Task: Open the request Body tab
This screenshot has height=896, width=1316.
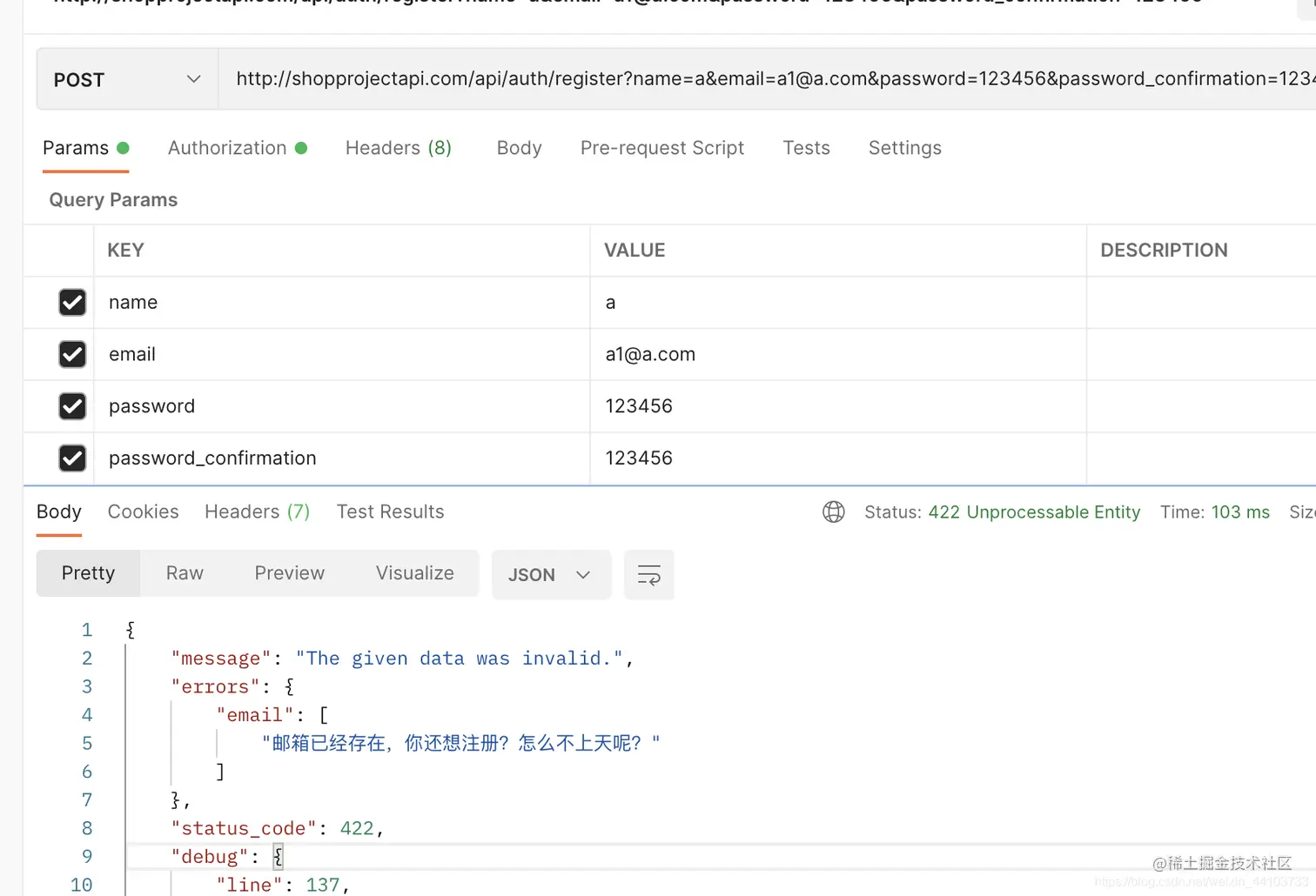Action: (520, 148)
